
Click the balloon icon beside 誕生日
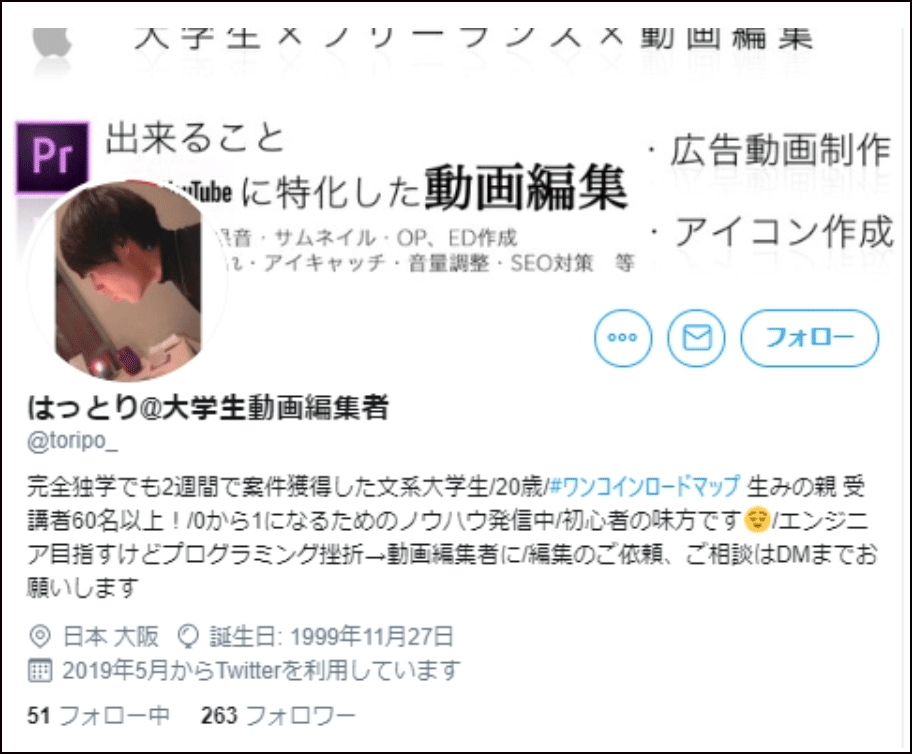coord(188,636)
